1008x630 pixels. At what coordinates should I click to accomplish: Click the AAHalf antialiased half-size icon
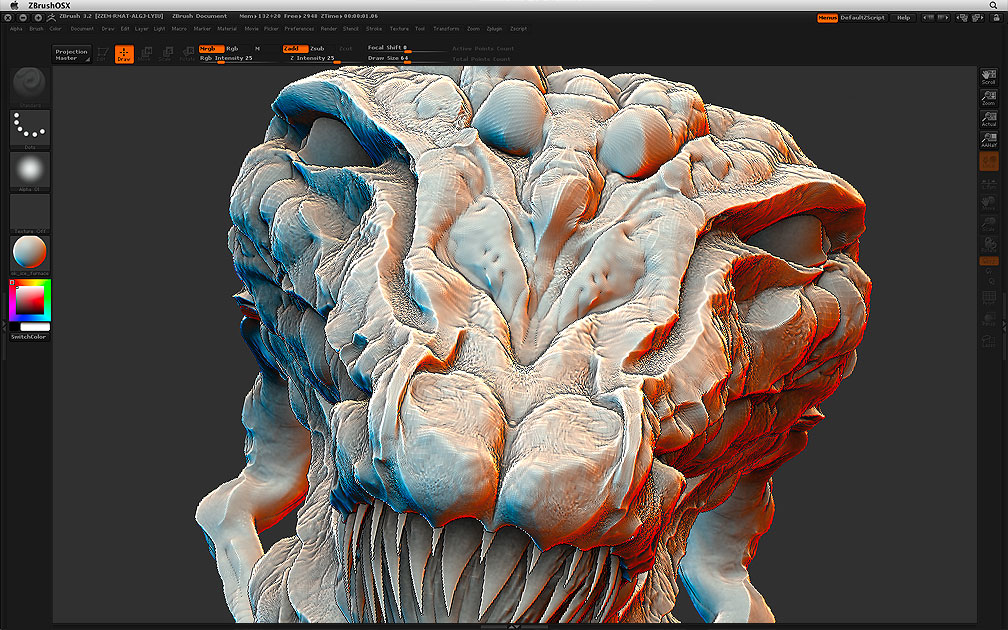(x=989, y=140)
